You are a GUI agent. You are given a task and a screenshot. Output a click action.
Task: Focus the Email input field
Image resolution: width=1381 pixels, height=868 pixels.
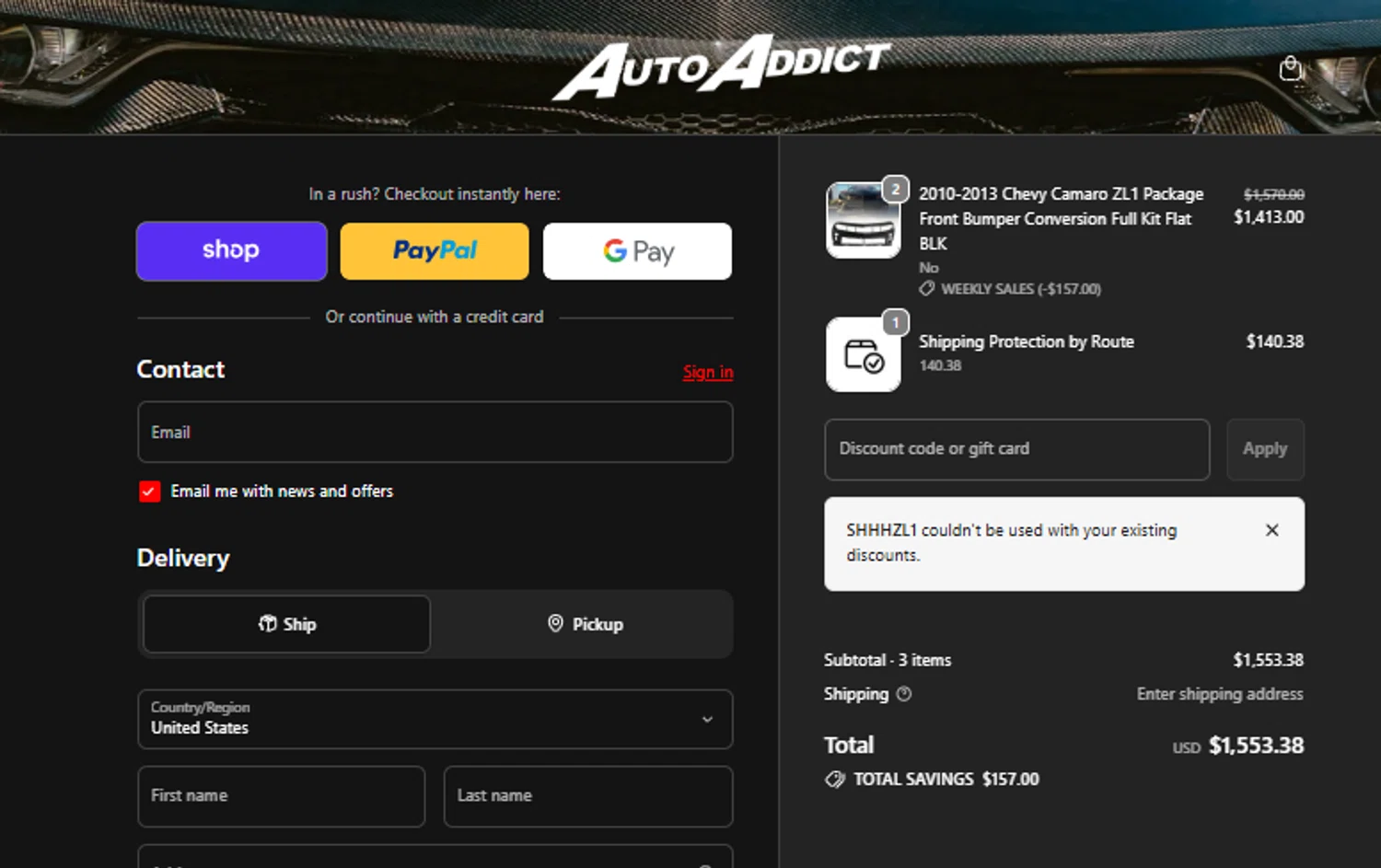point(435,432)
